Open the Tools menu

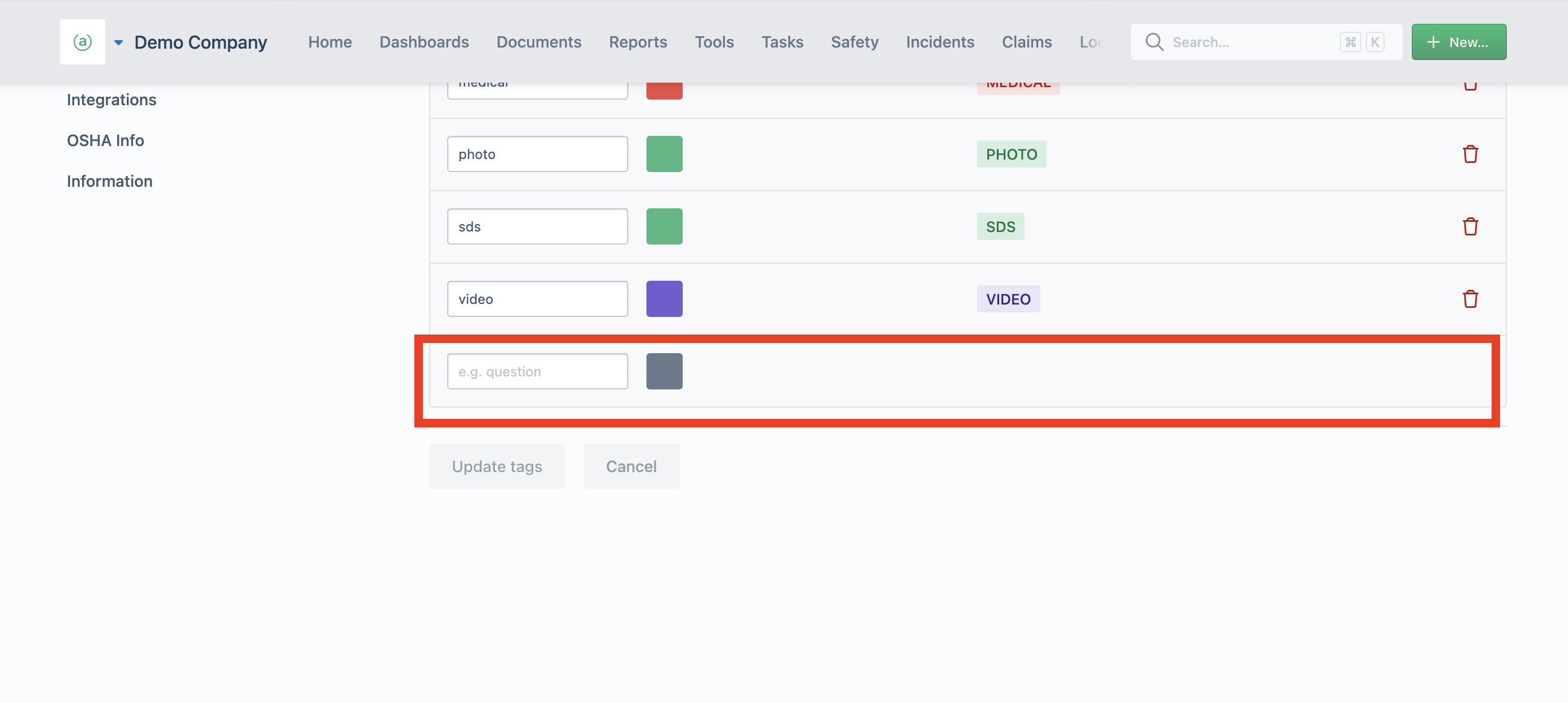pyautogui.click(x=714, y=42)
